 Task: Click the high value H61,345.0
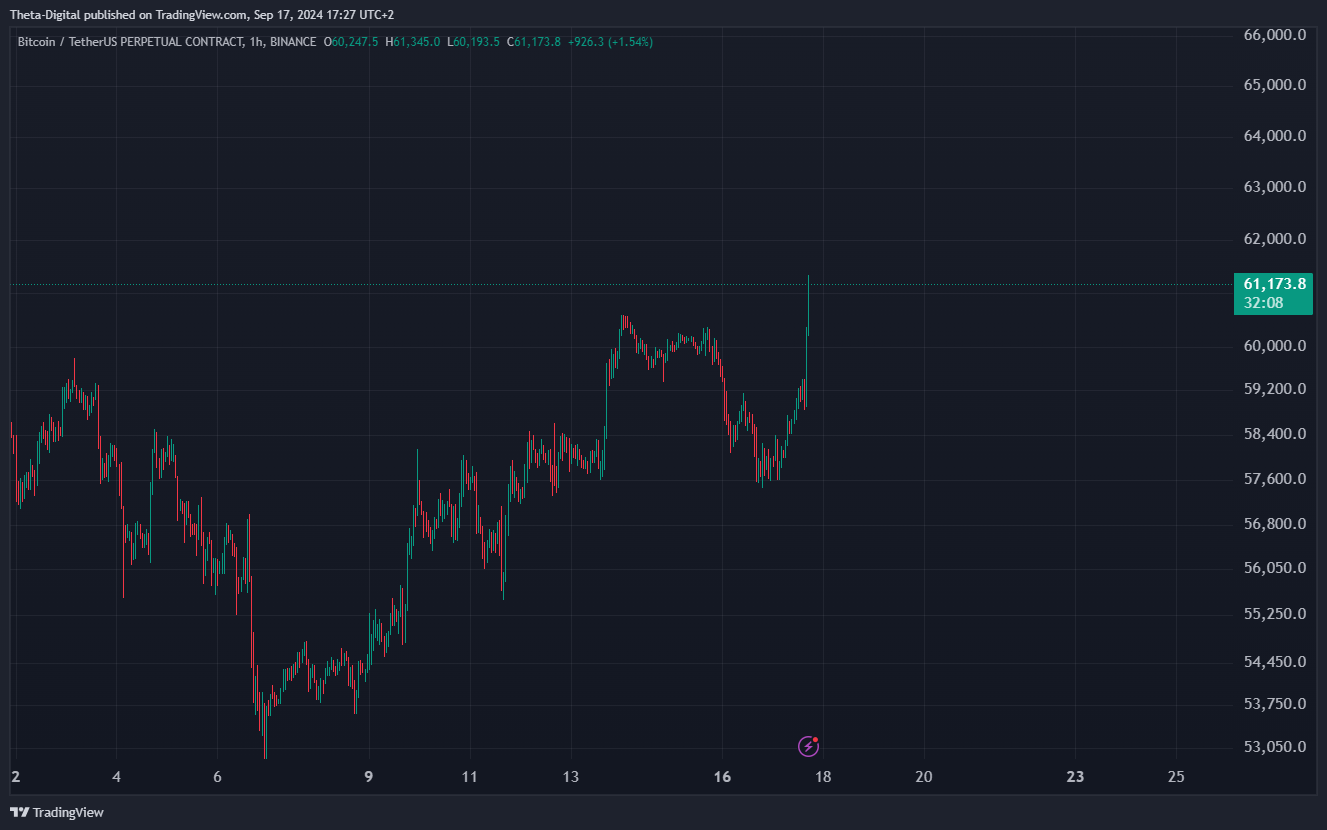pos(412,42)
